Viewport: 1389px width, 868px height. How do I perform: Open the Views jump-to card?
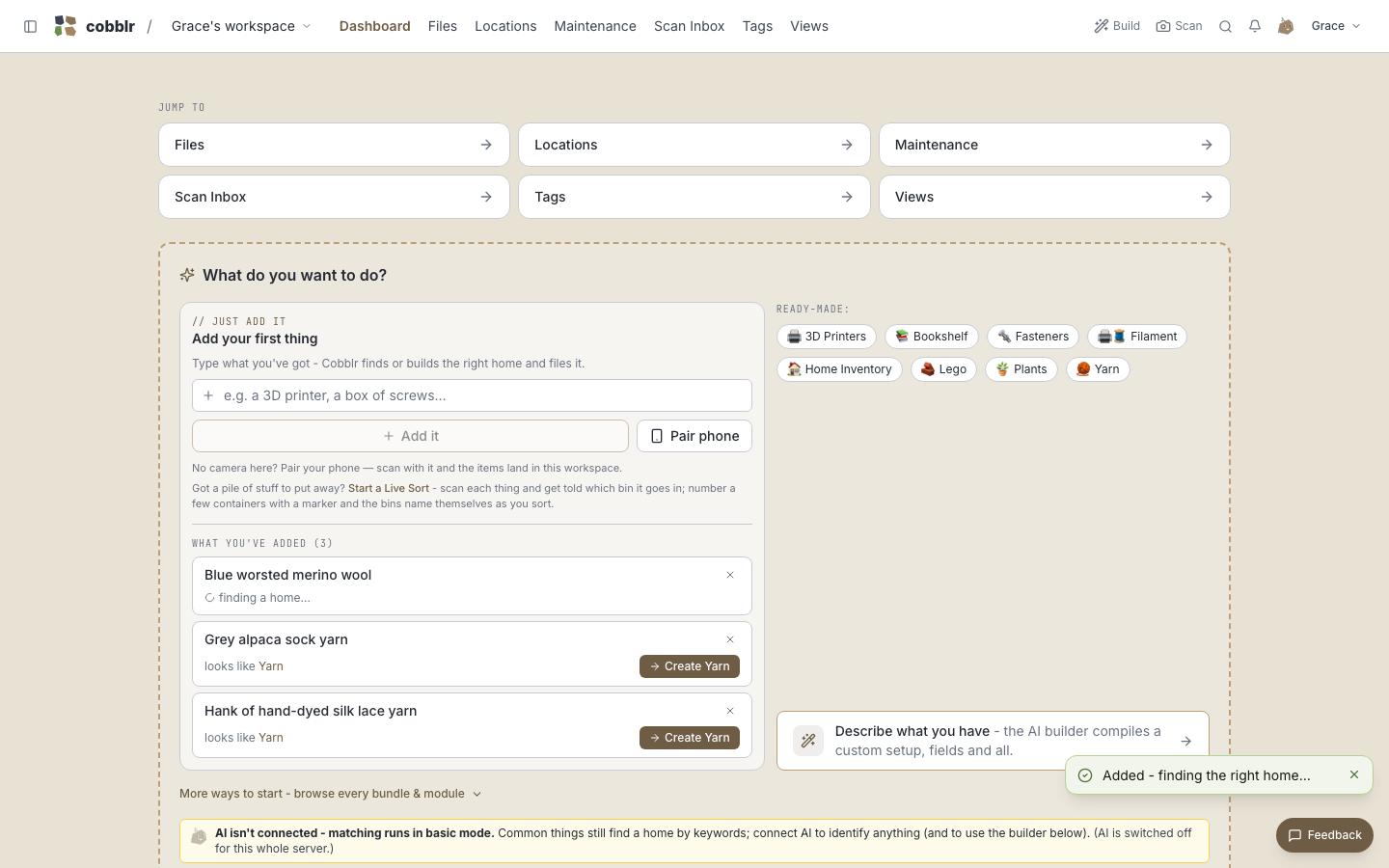click(1054, 197)
